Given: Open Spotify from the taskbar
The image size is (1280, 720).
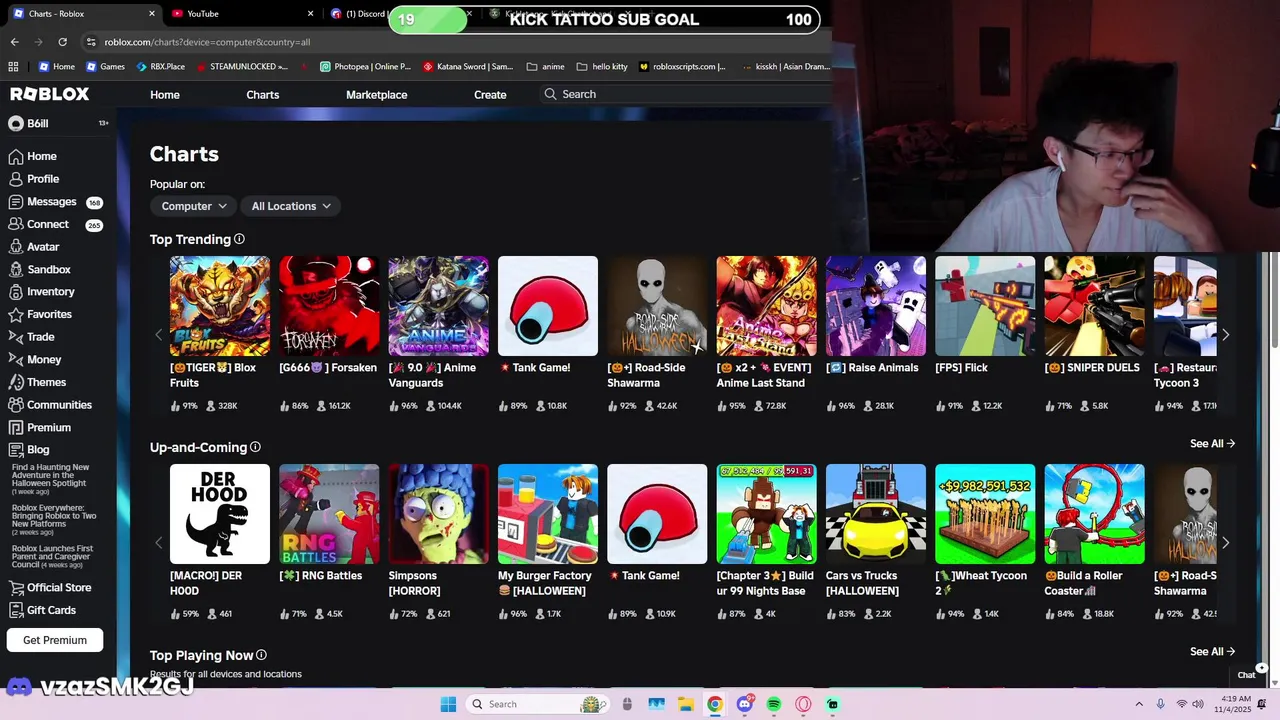Looking at the screenshot, I should pyautogui.click(x=774, y=704).
